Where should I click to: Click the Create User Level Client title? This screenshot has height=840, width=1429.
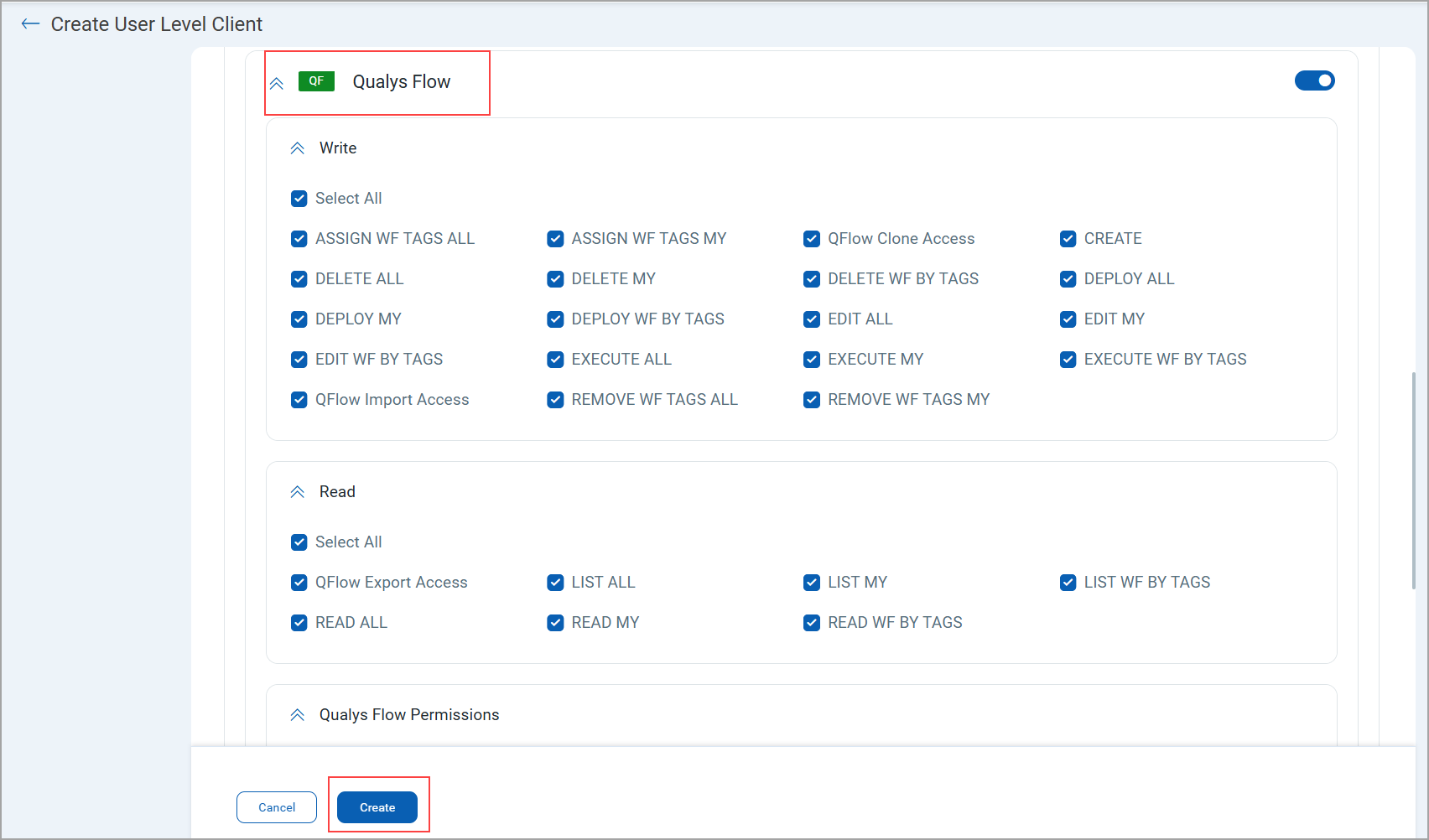point(157,24)
